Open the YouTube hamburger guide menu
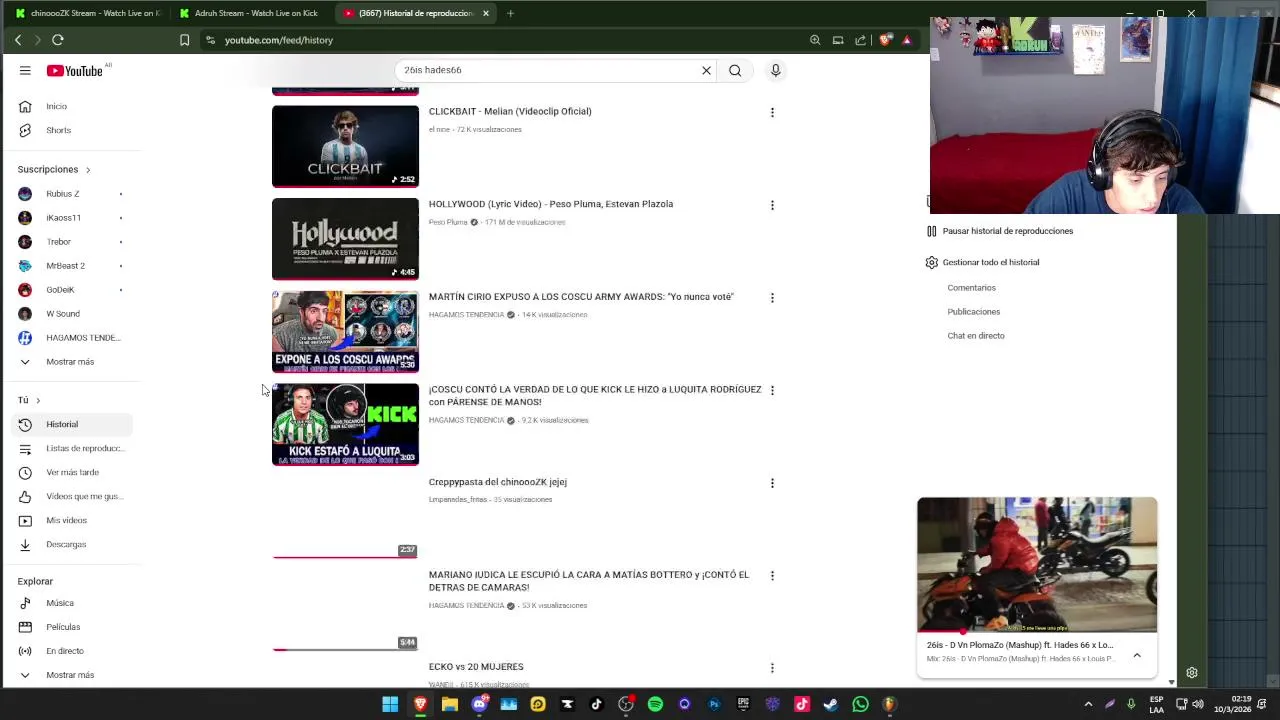Image resolution: width=1280 pixels, height=720 pixels. (x=25, y=70)
